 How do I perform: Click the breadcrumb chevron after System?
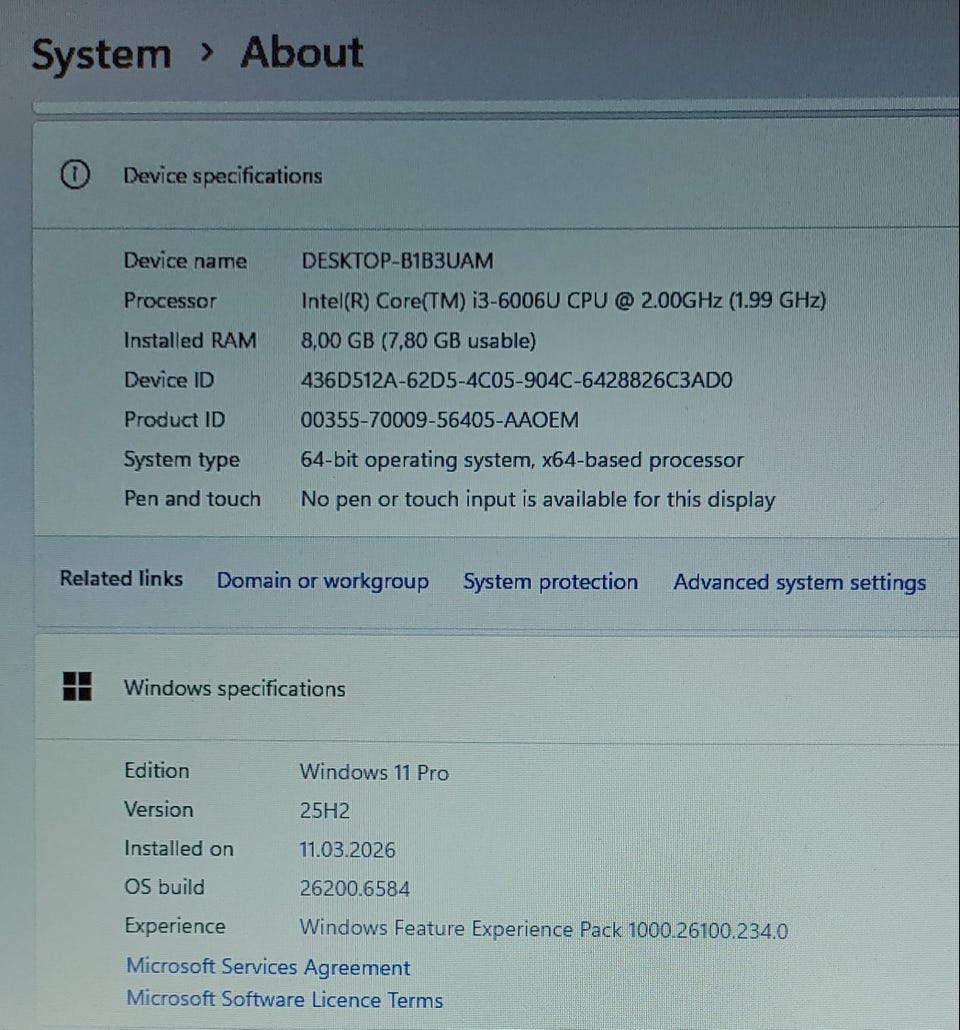[x=207, y=52]
